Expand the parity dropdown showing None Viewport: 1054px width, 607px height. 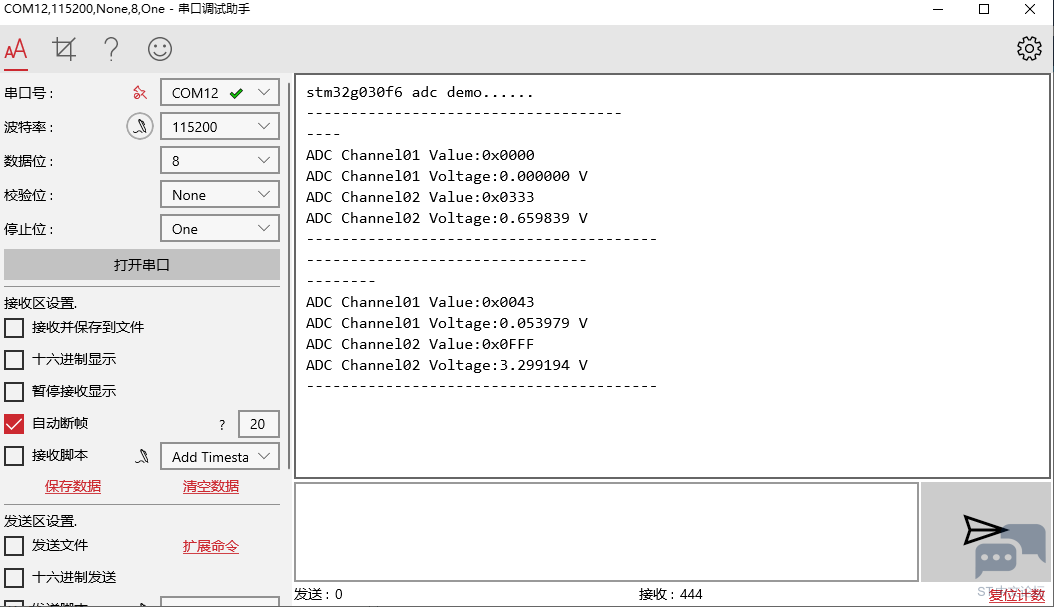[220, 195]
